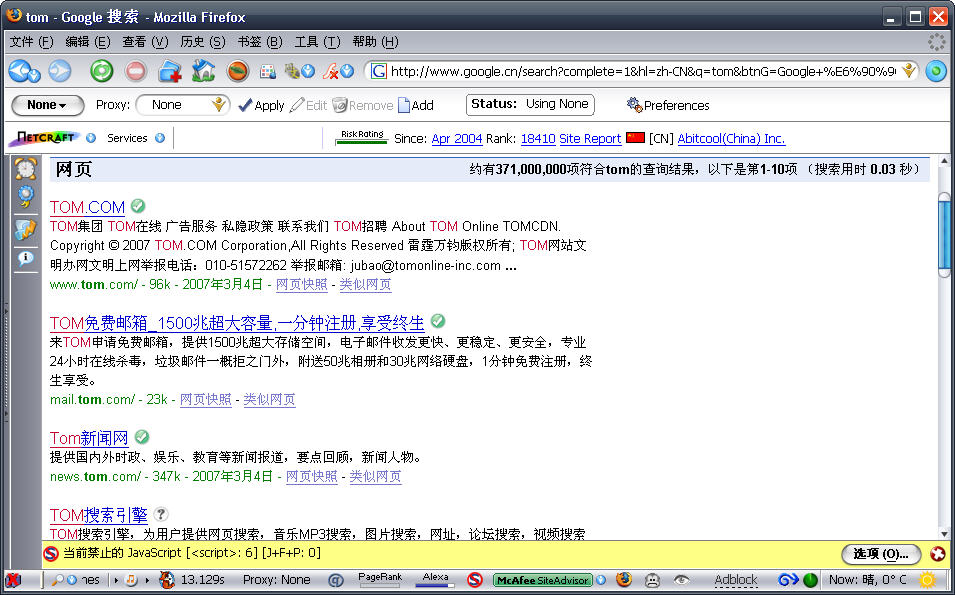Expand the Flash blocker dropdown arrow
Image resolution: width=955 pixels, height=595 pixels.
tap(347, 72)
